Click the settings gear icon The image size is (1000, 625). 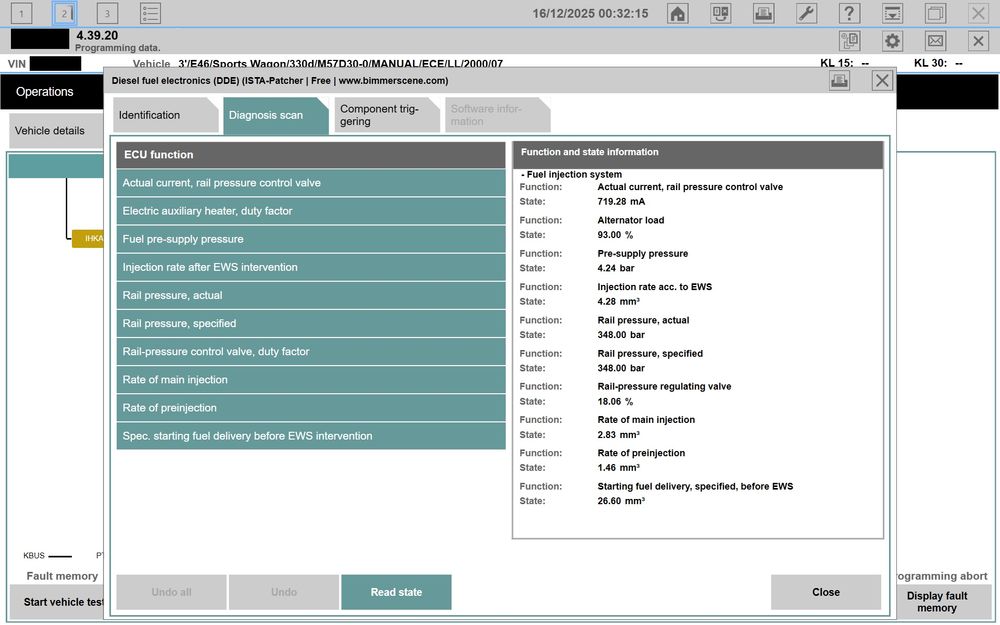pyautogui.click(x=892, y=41)
